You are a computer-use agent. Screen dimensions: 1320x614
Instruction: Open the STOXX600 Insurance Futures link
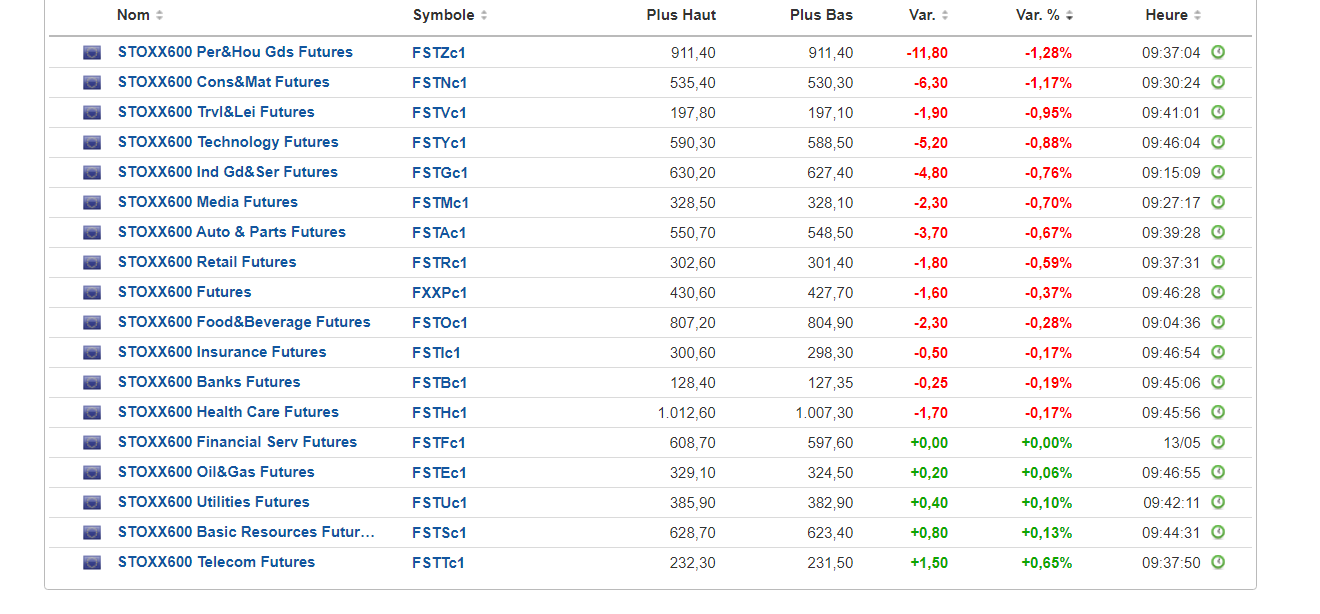222,352
